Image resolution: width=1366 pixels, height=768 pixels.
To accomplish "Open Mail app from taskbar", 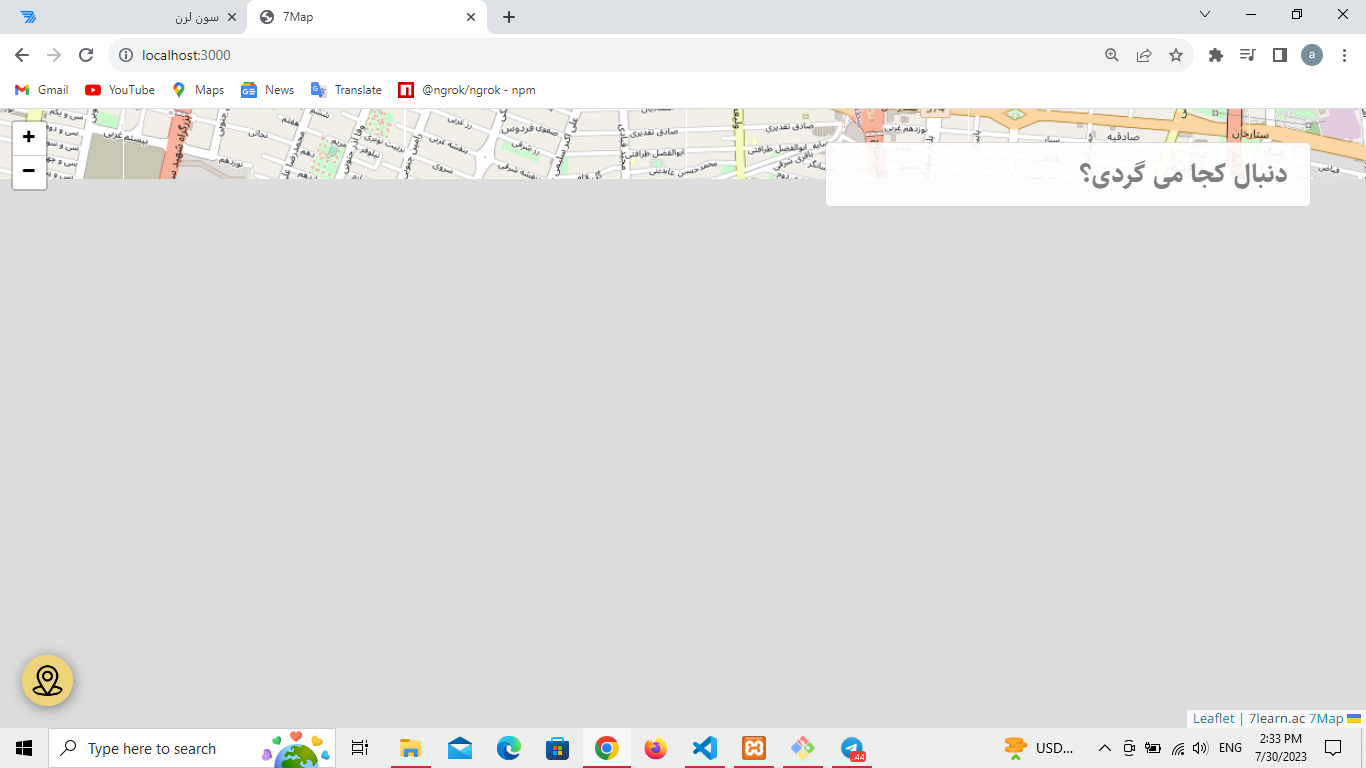I will (x=460, y=748).
